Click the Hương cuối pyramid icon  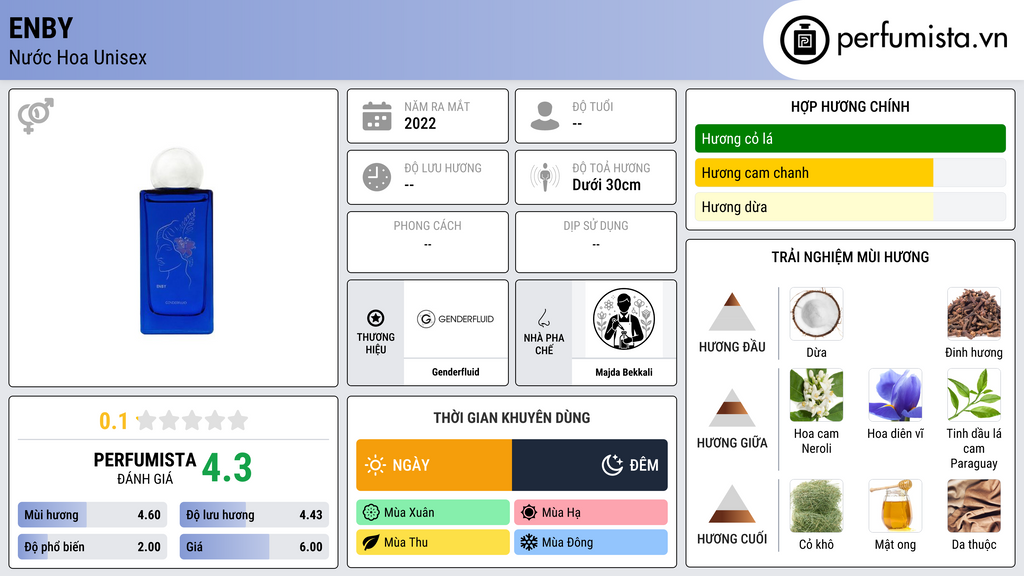click(x=732, y=504)
